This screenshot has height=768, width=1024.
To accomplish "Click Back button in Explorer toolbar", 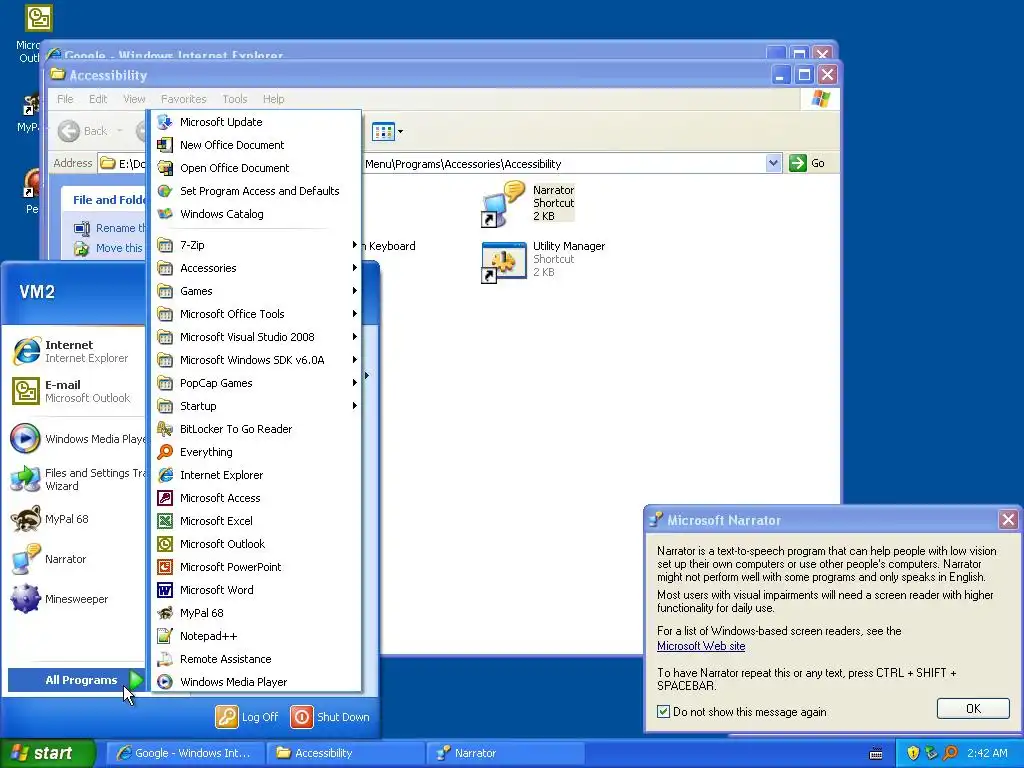I will pyautogui.click(x=82, y=131).
